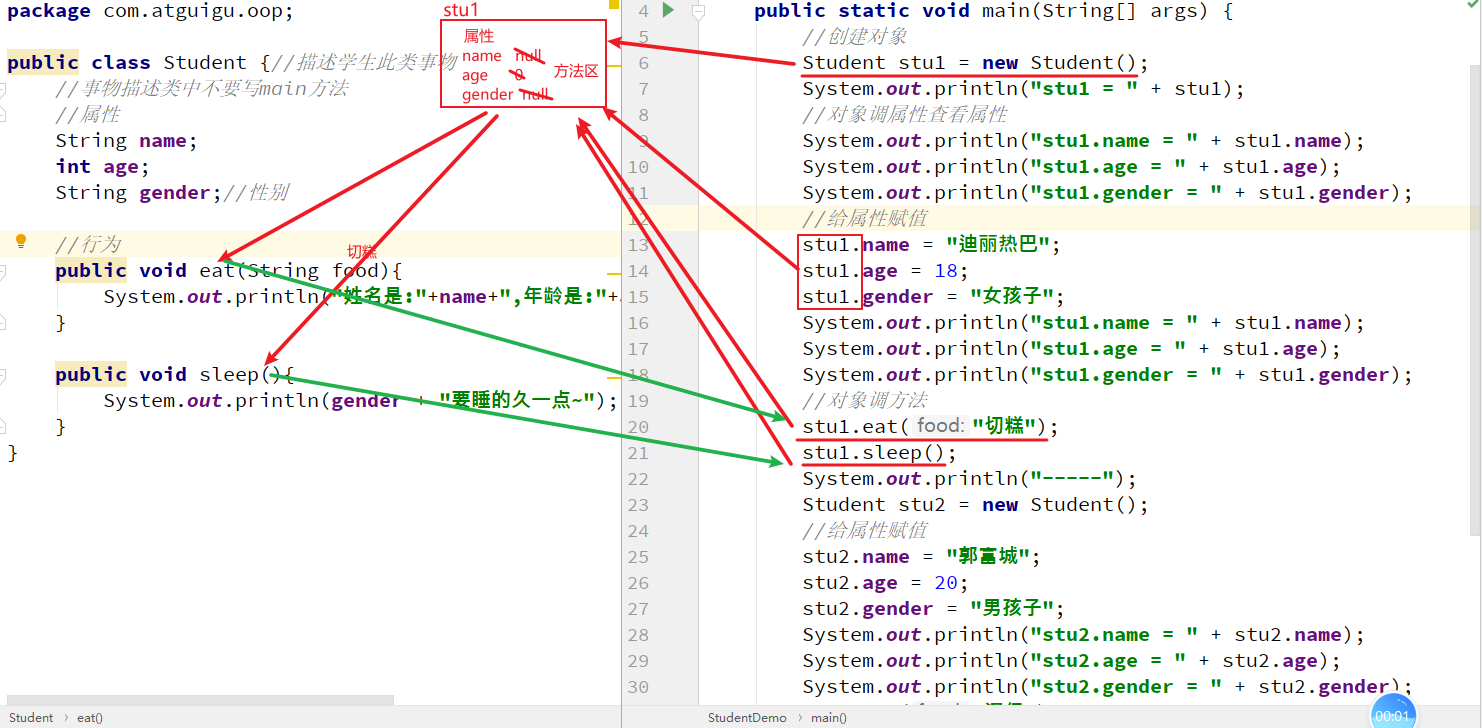Click the food: parameter hint
The width and height of the screenshot is (1482, 728).
click(x=941, y=426)
